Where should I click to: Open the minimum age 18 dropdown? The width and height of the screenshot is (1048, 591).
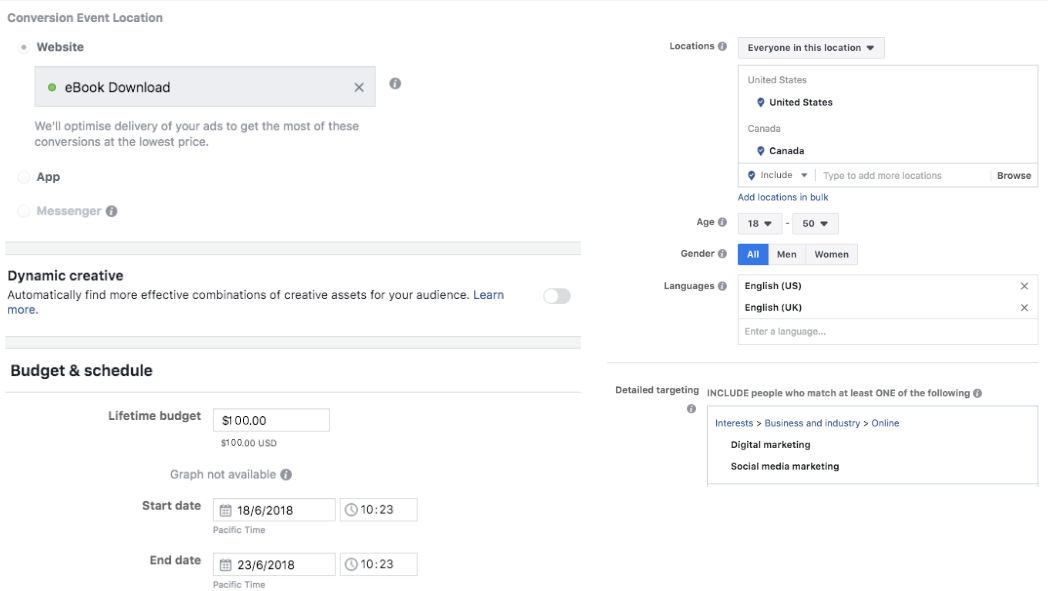click(757, 223)
